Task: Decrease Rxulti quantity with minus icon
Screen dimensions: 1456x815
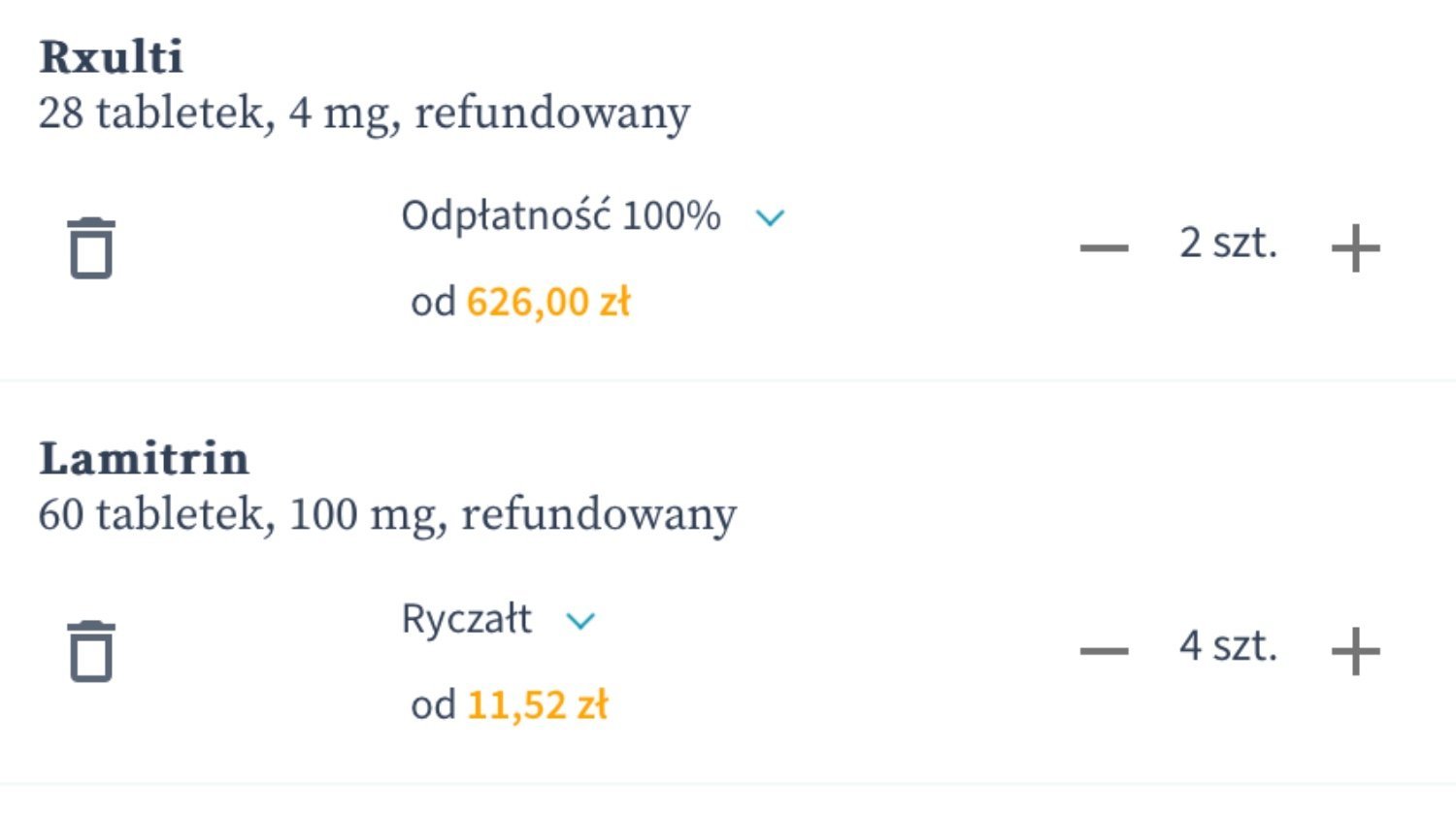Action: [1105, 248]
